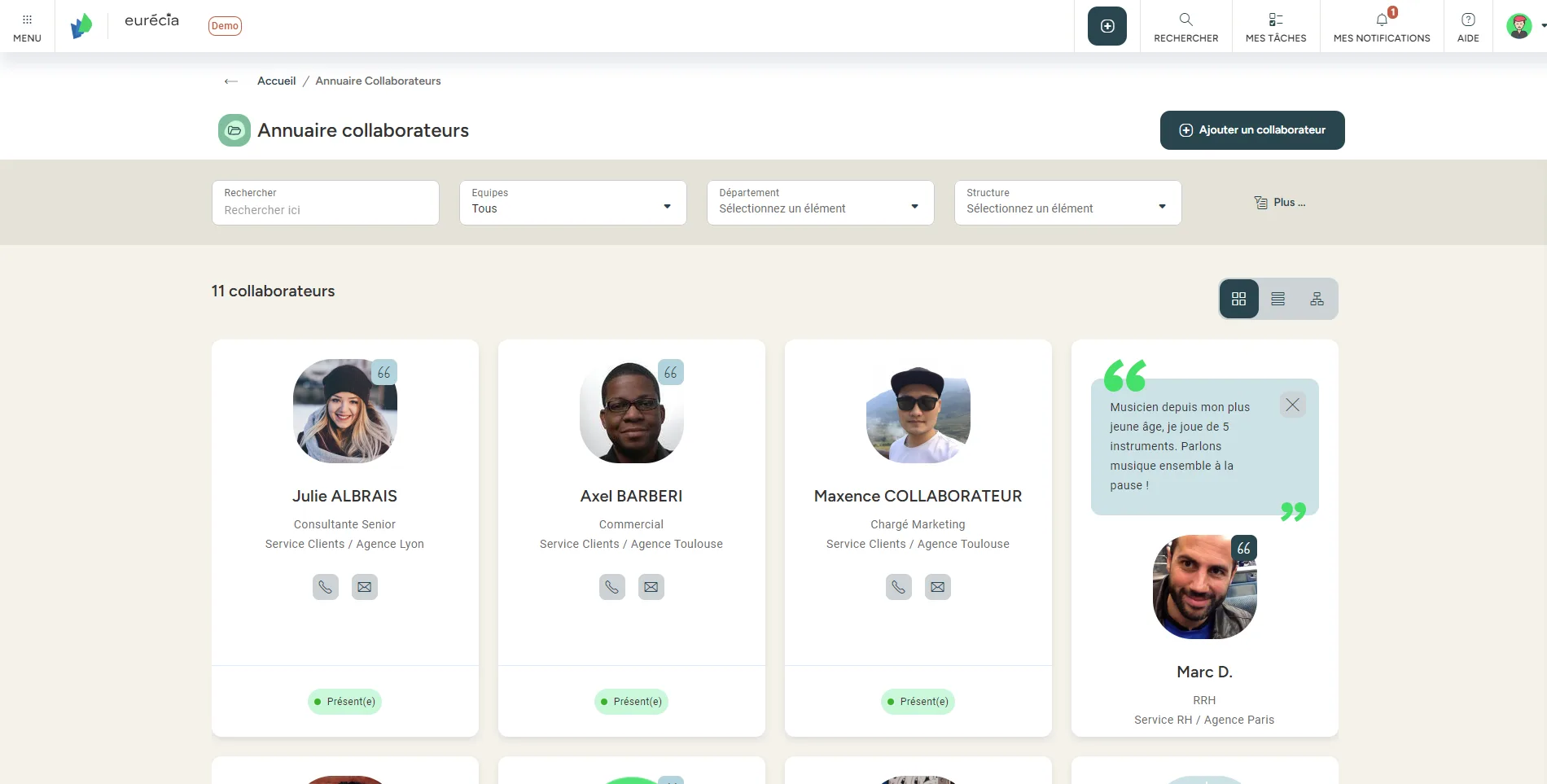This screenshot has height=784, width=1547.
Task: Click Maxence COLLABORATEUR's Présent(e) status badge
Action: 918,702
